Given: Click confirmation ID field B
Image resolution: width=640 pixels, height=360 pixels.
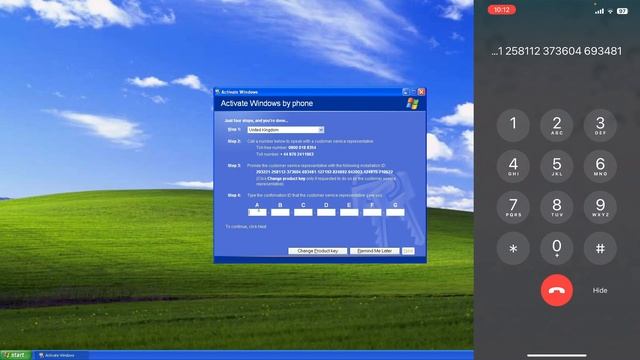Looking at the screenshot, I should click(x=280, y=212).
